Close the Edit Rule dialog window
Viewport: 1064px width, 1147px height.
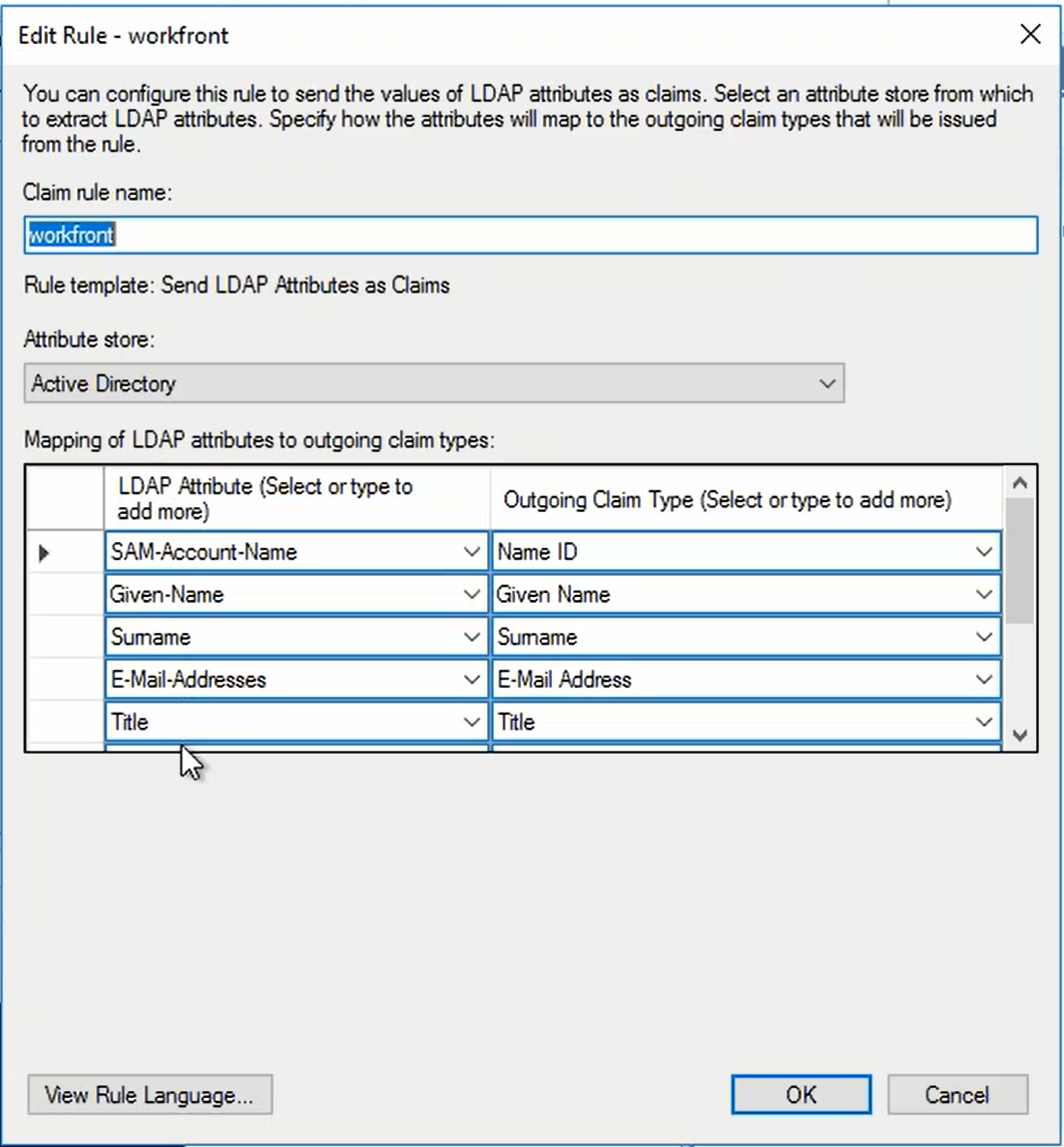click(1030, 35)
